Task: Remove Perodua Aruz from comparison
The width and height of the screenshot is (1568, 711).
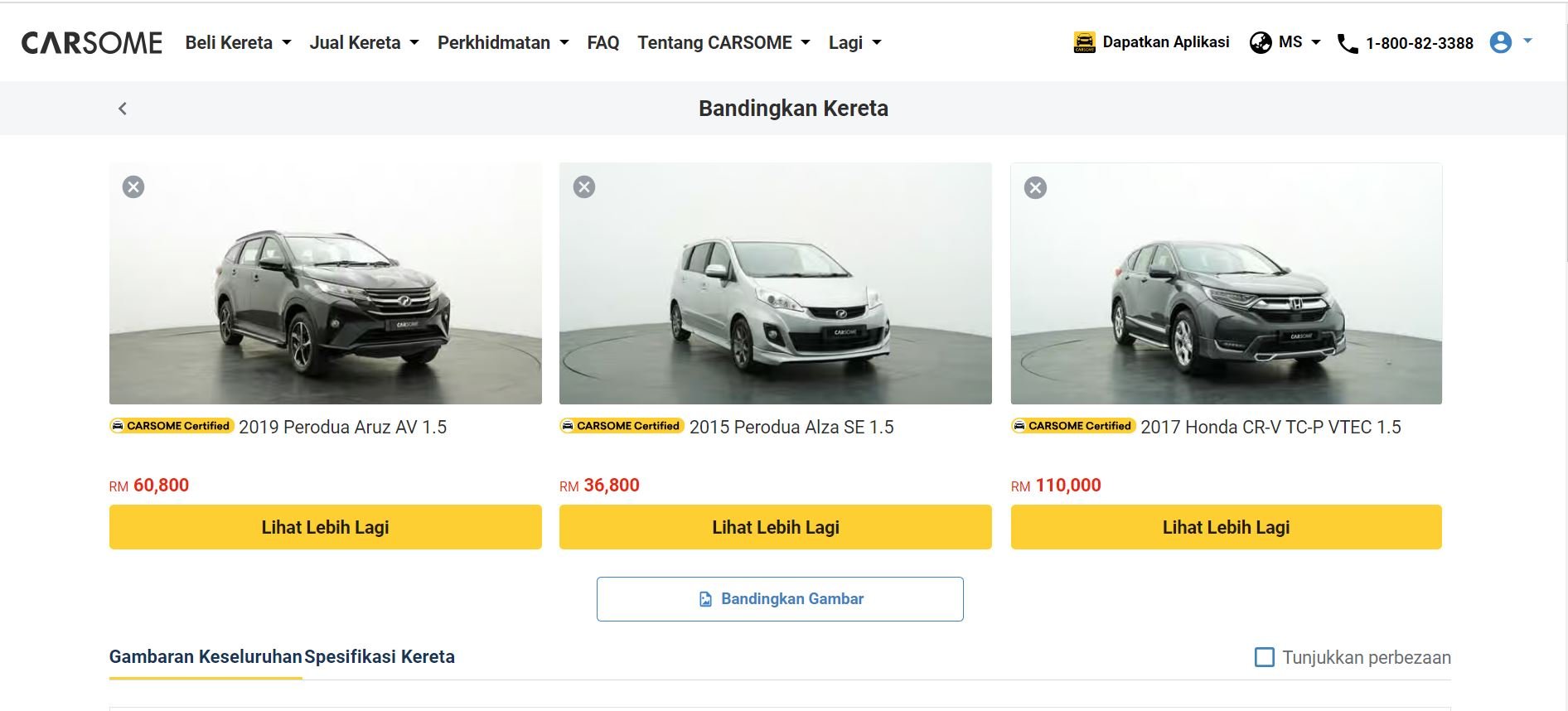Action: coord(133,187)
